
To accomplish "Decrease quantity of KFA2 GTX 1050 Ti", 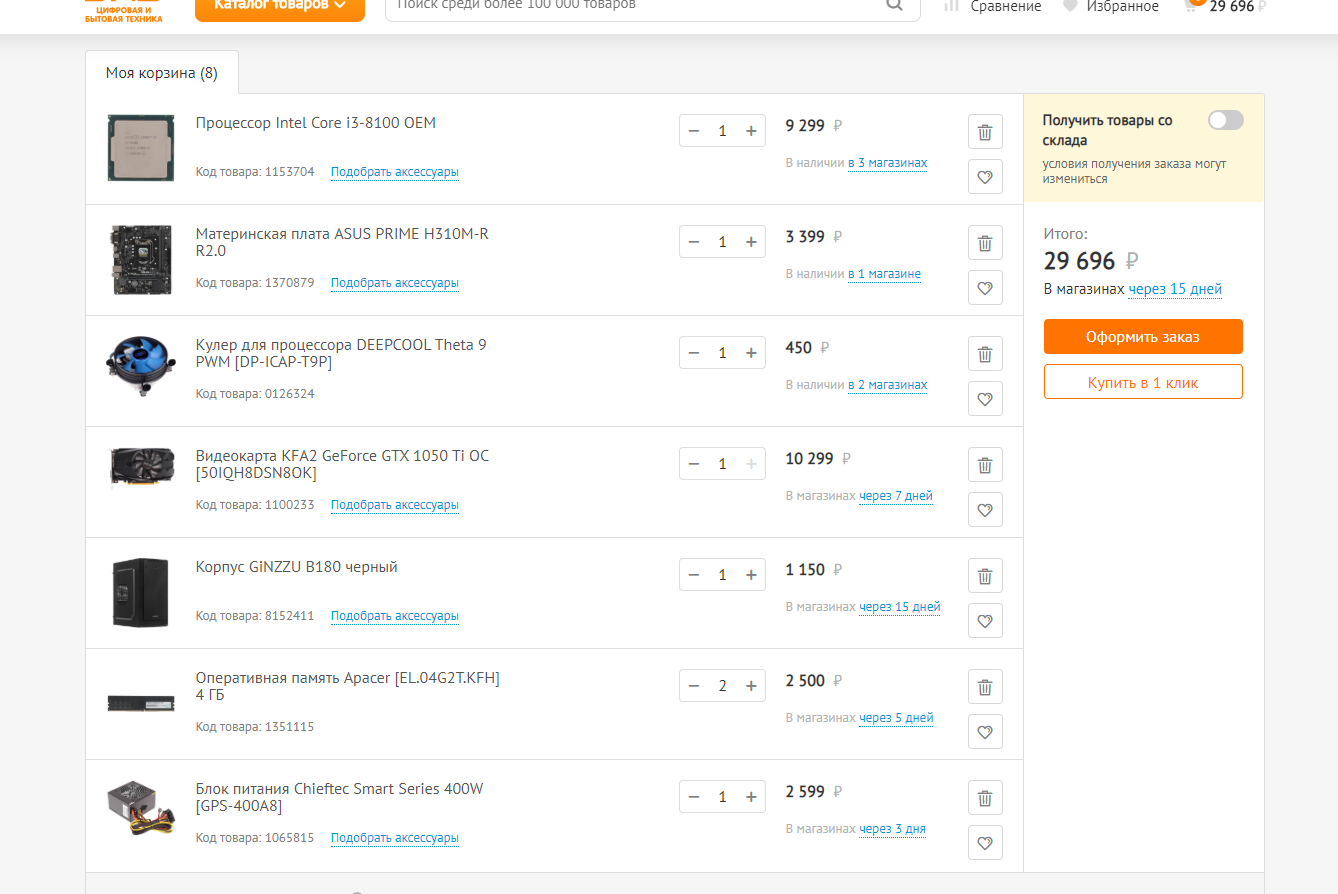I will point(694,464).
